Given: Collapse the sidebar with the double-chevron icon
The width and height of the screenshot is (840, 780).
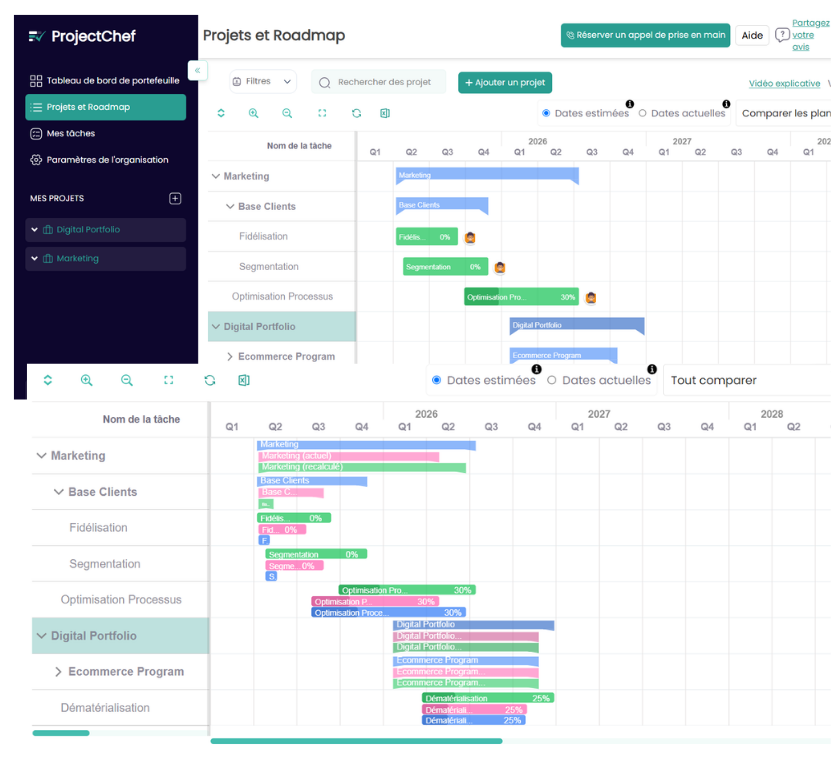Looking at the screenshot, I should click(196, 70).
